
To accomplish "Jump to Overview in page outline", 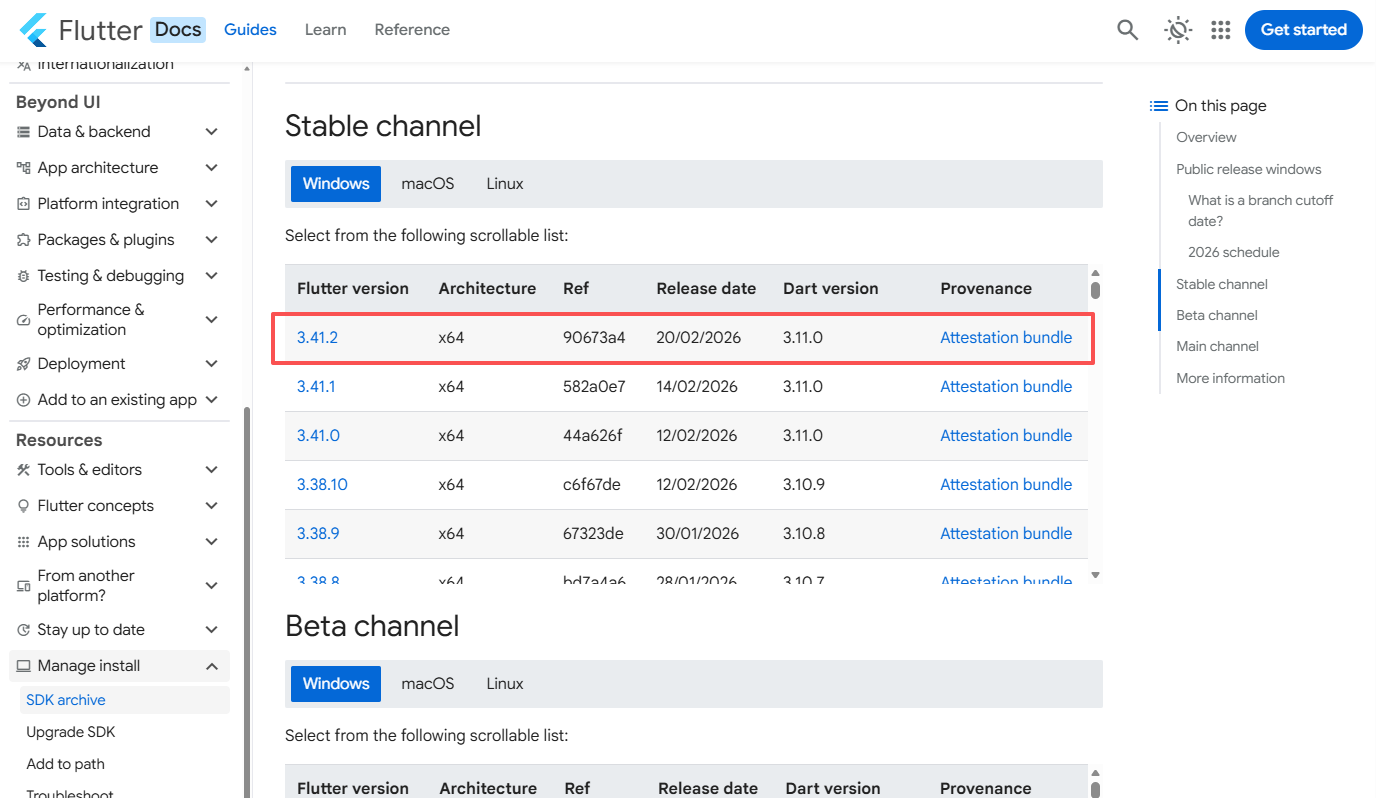I will 1206,137.
